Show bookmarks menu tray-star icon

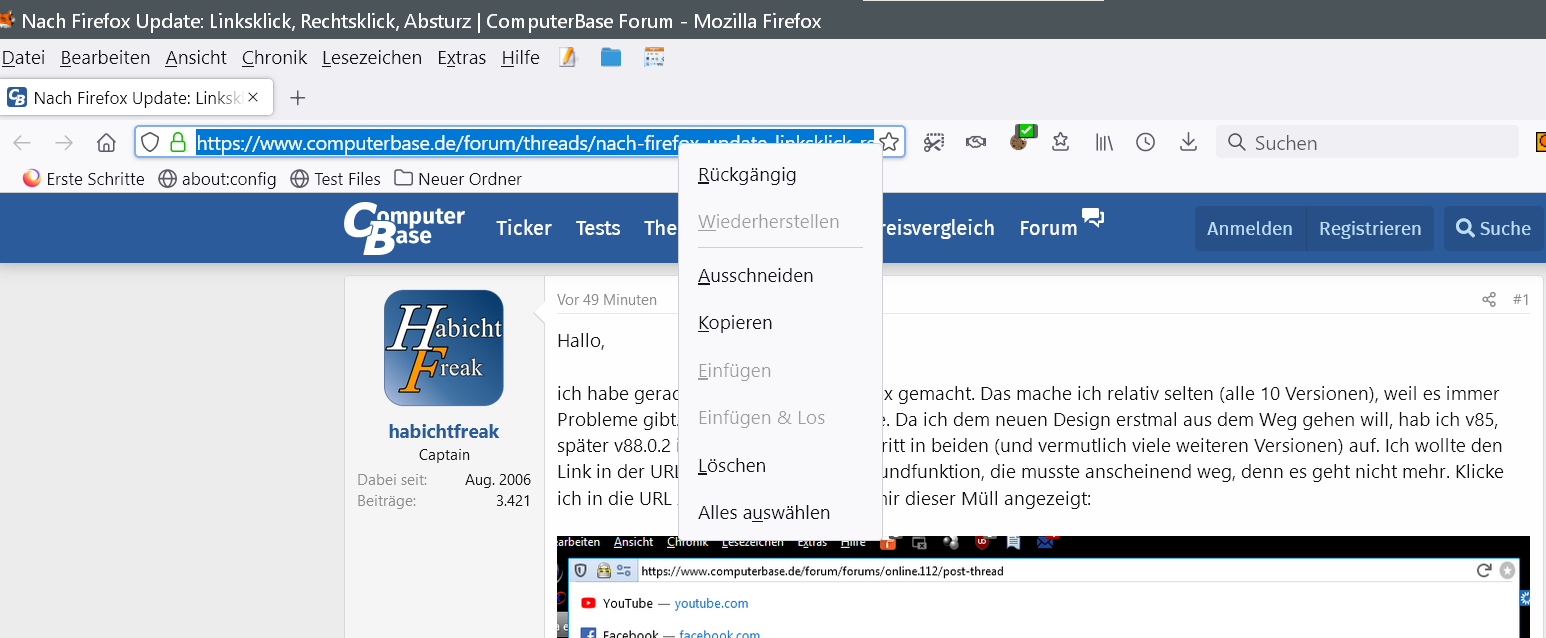[1061, 142]
